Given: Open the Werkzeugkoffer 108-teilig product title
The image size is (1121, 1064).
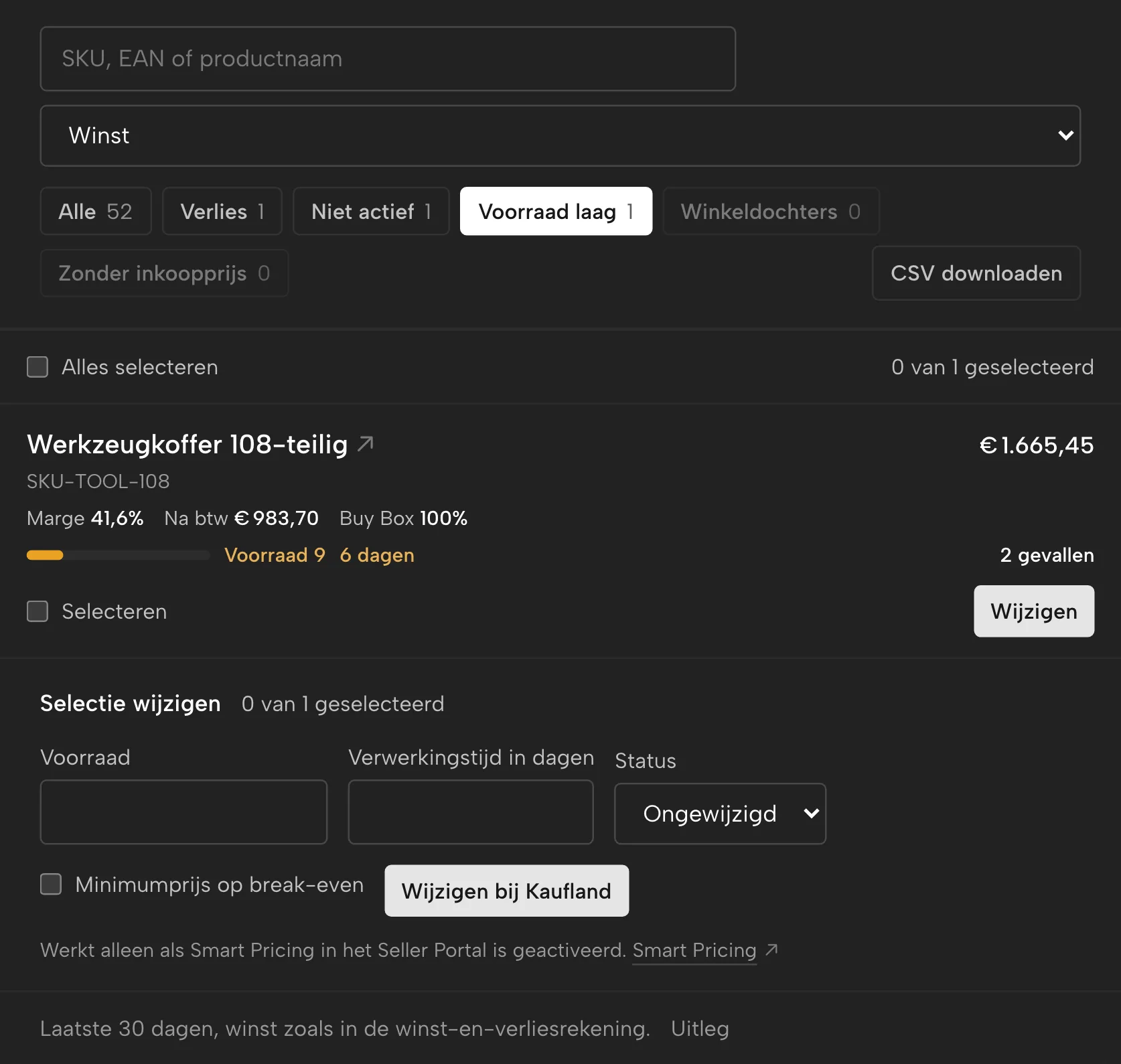Looking at the screenshot, I should 188,445.
